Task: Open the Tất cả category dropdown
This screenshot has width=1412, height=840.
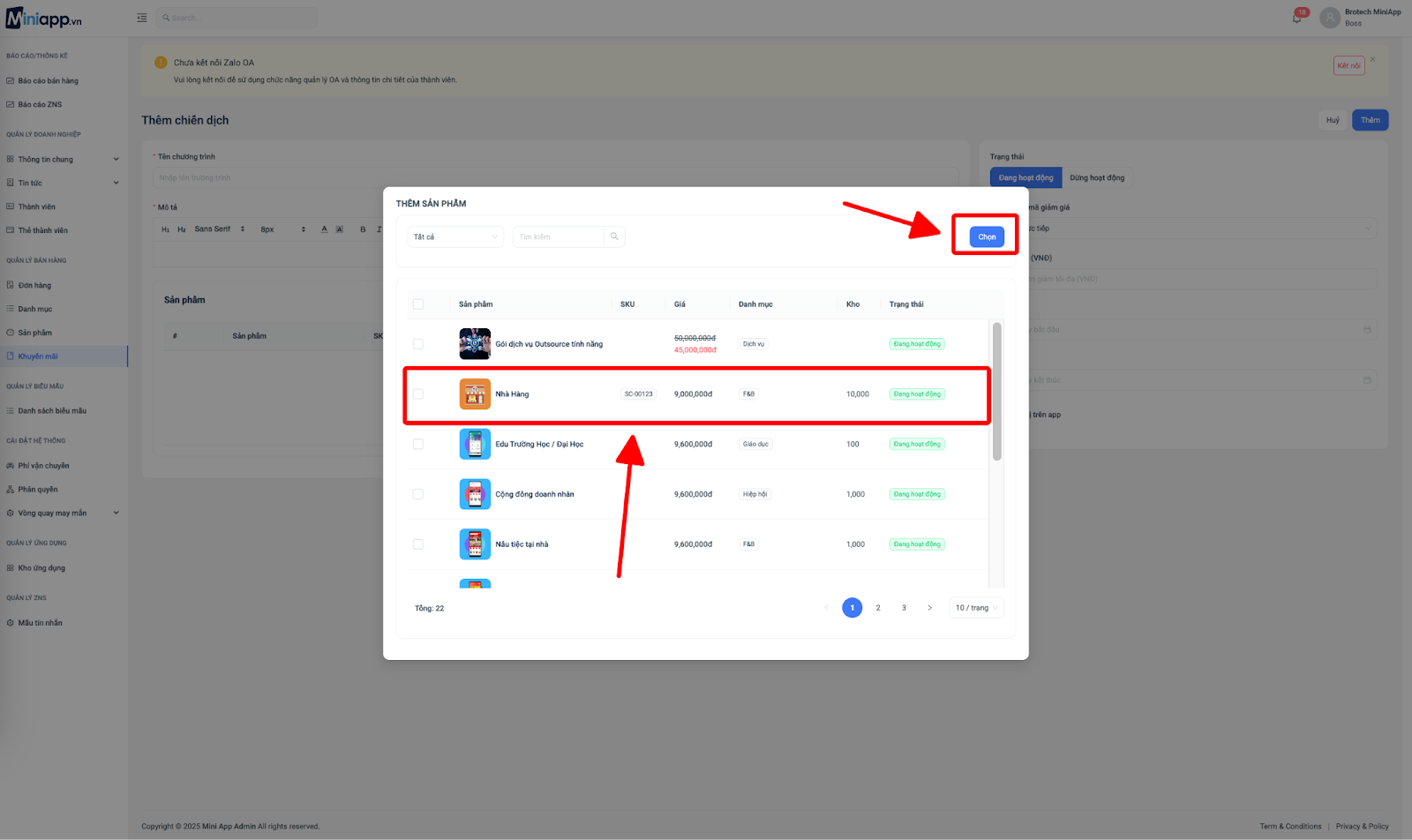Action: click(x=455, y=236)
